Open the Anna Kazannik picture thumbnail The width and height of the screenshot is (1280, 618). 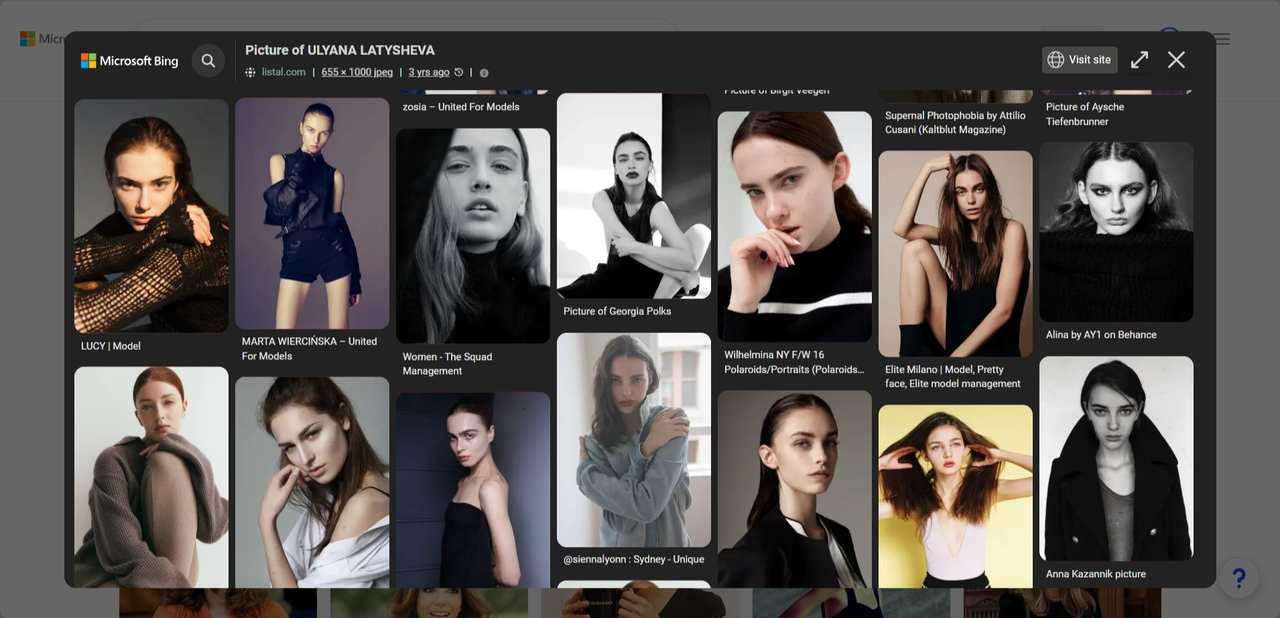click(1116, 458)
